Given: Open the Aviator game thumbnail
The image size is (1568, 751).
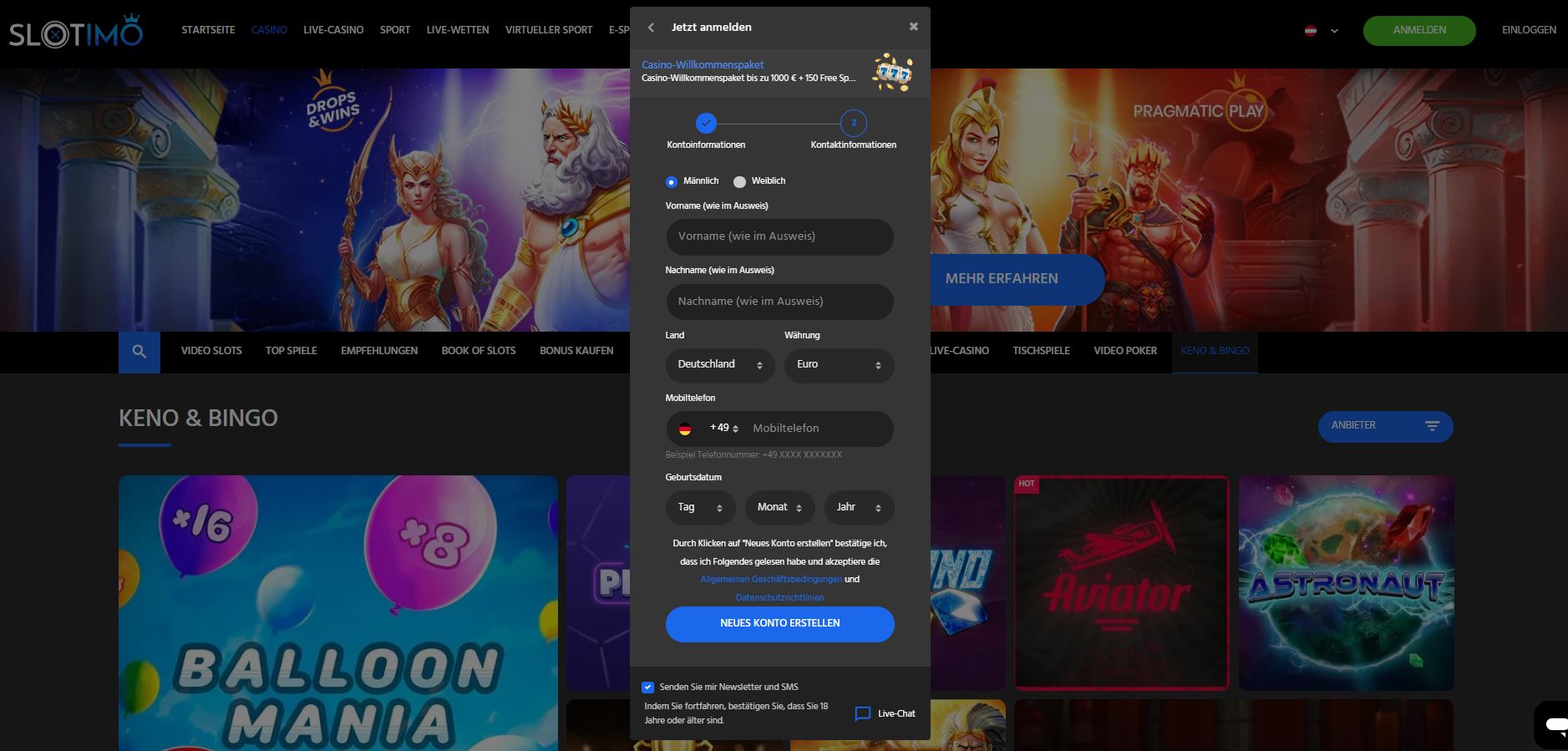Looking at the screenshot, I should tap(1121, 583).
